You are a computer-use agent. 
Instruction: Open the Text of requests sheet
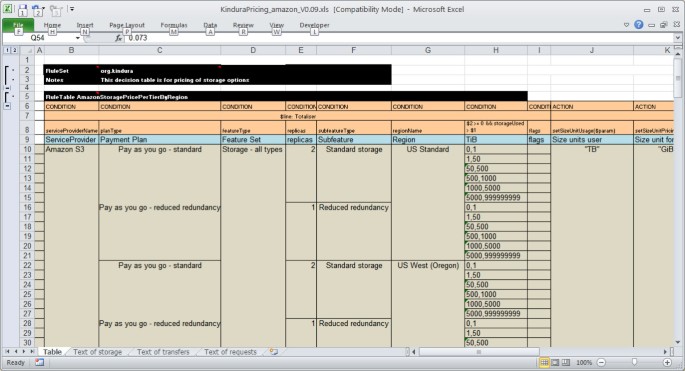[230, 352]
